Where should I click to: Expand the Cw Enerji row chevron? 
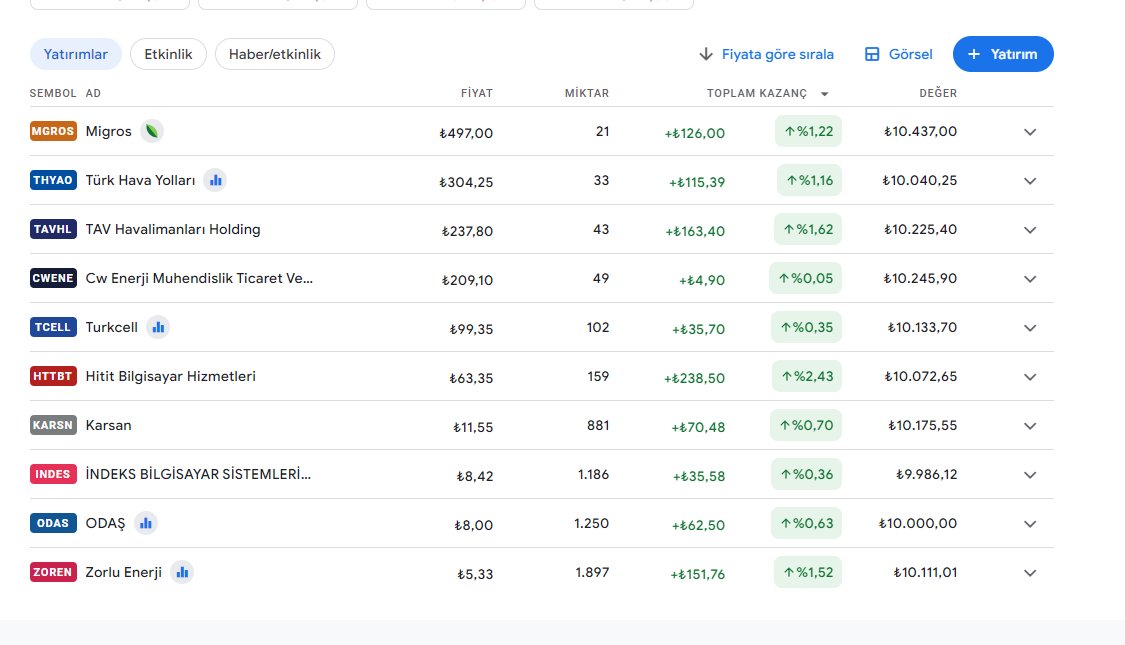coord(1030,279)
